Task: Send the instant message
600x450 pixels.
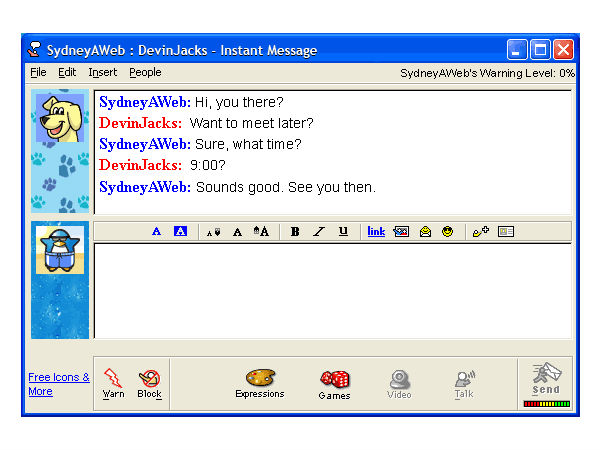Action: point(546,378)
